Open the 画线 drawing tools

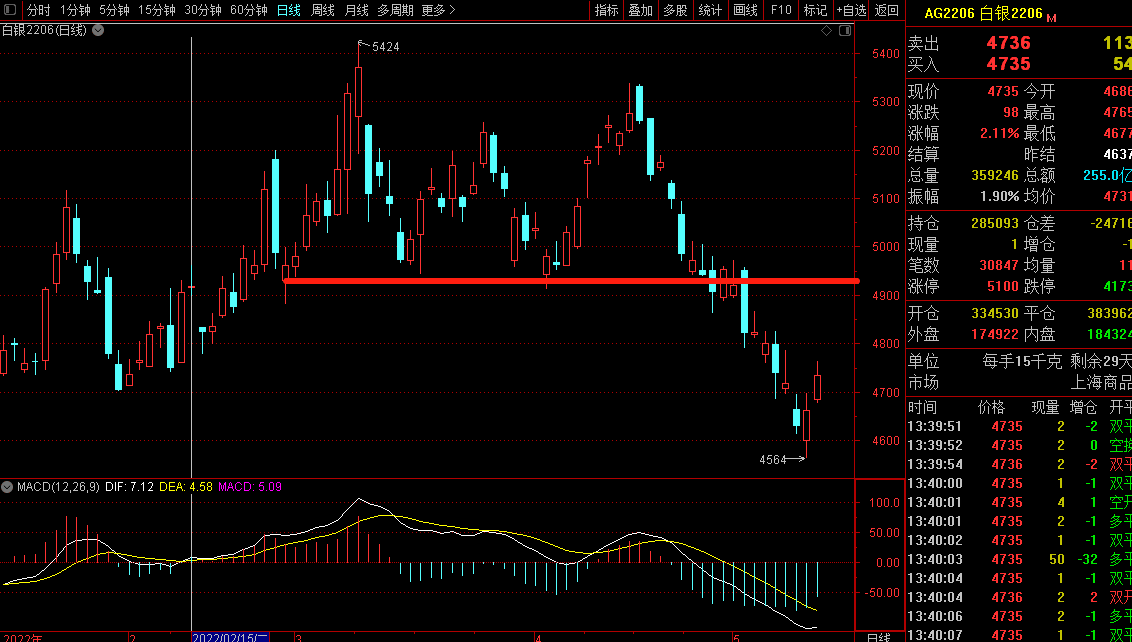coord(745,10)
